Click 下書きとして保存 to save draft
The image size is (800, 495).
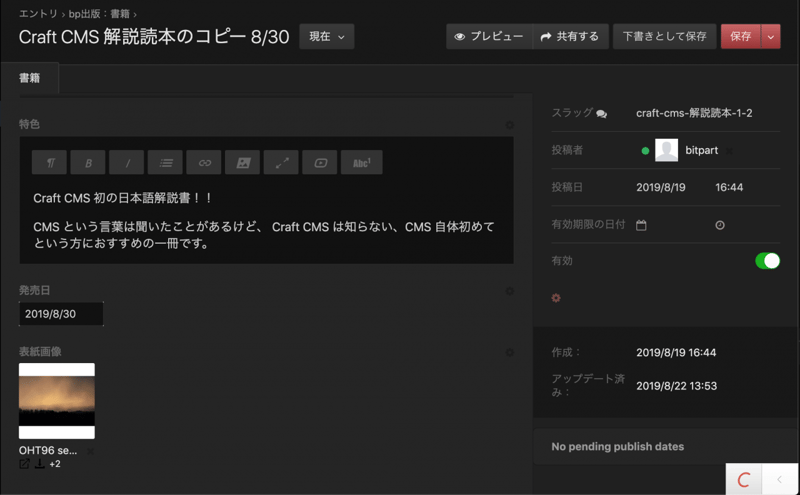pyautogui.click(x=664, y=36)
